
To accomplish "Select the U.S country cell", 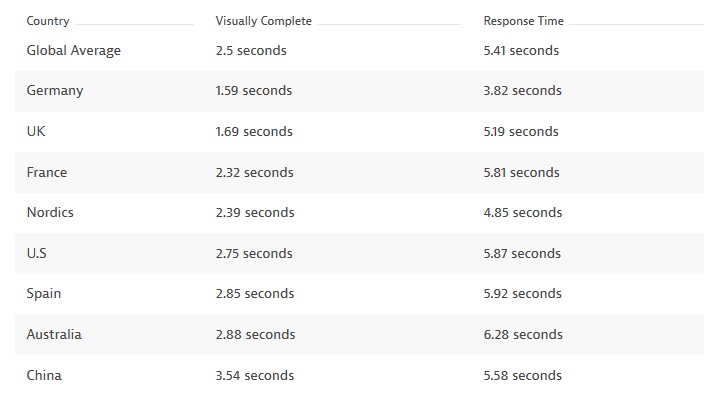I will tap(37, 253).
